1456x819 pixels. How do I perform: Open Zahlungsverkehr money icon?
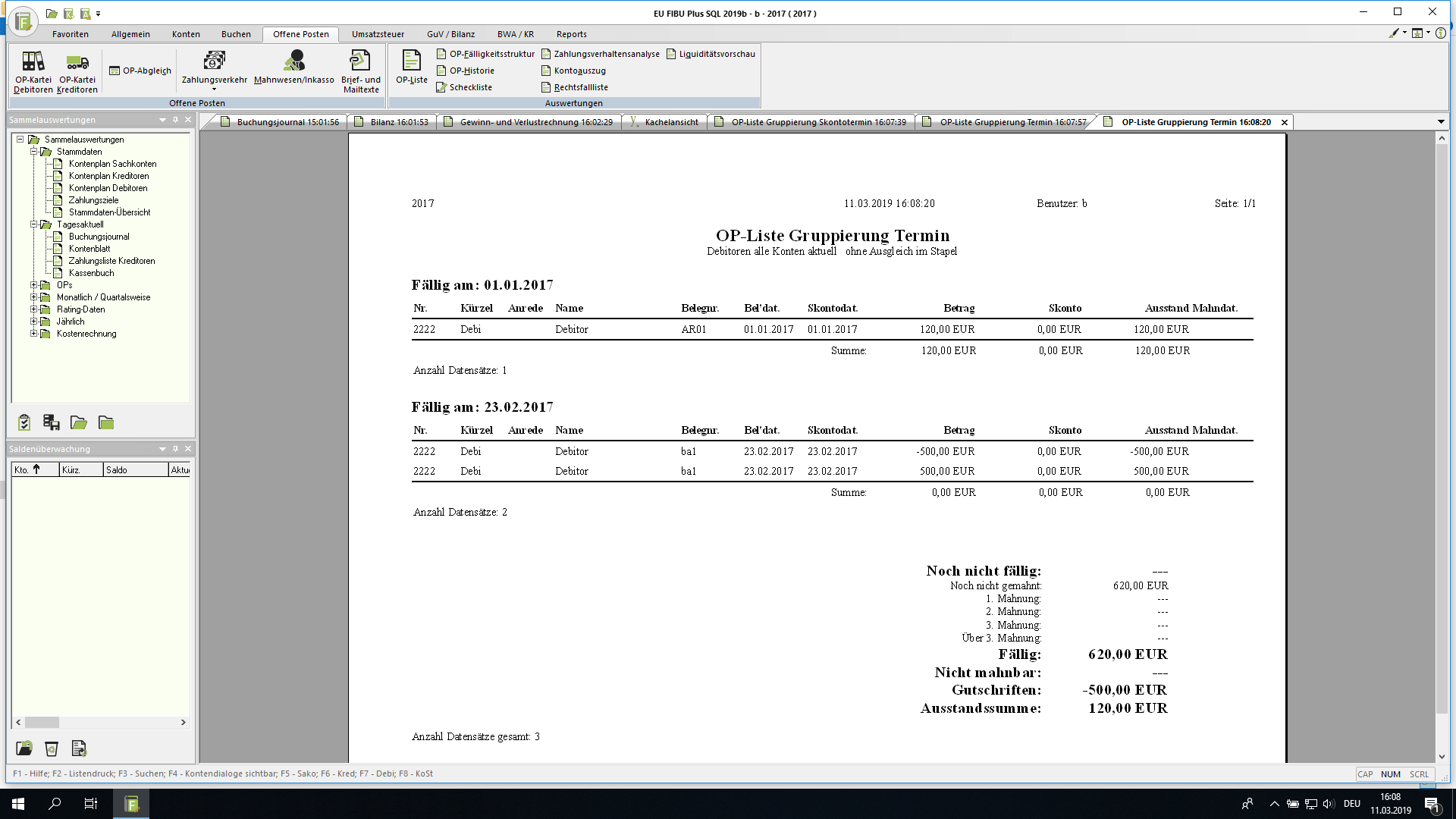coord(215,61)
